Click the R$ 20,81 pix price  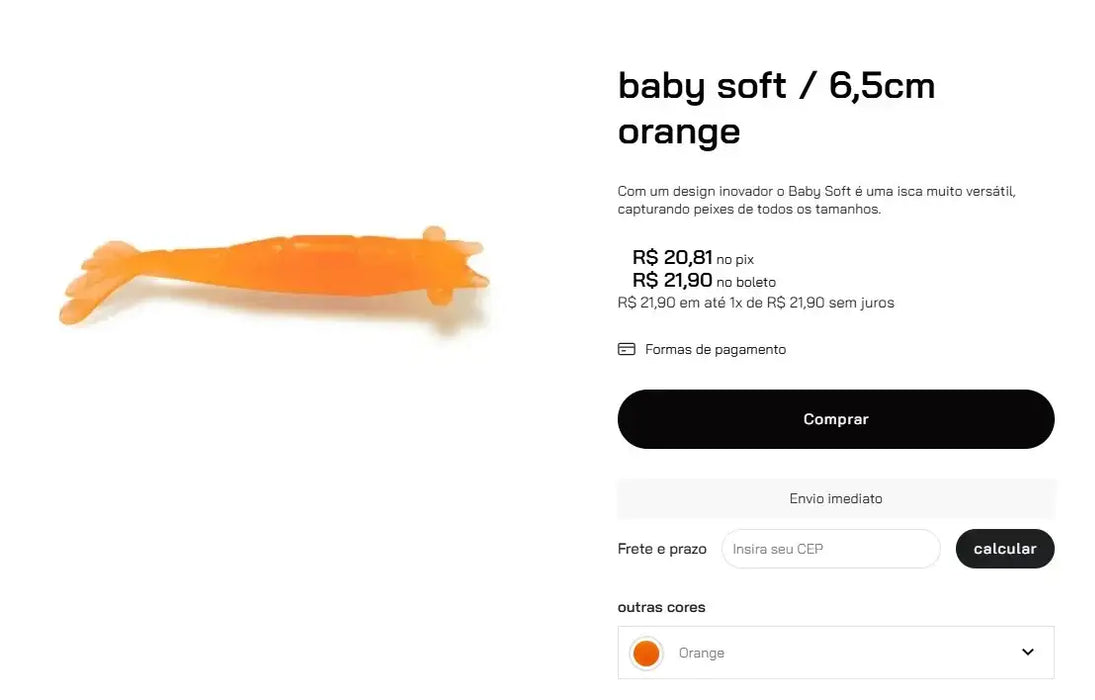[x=672, y=258]
